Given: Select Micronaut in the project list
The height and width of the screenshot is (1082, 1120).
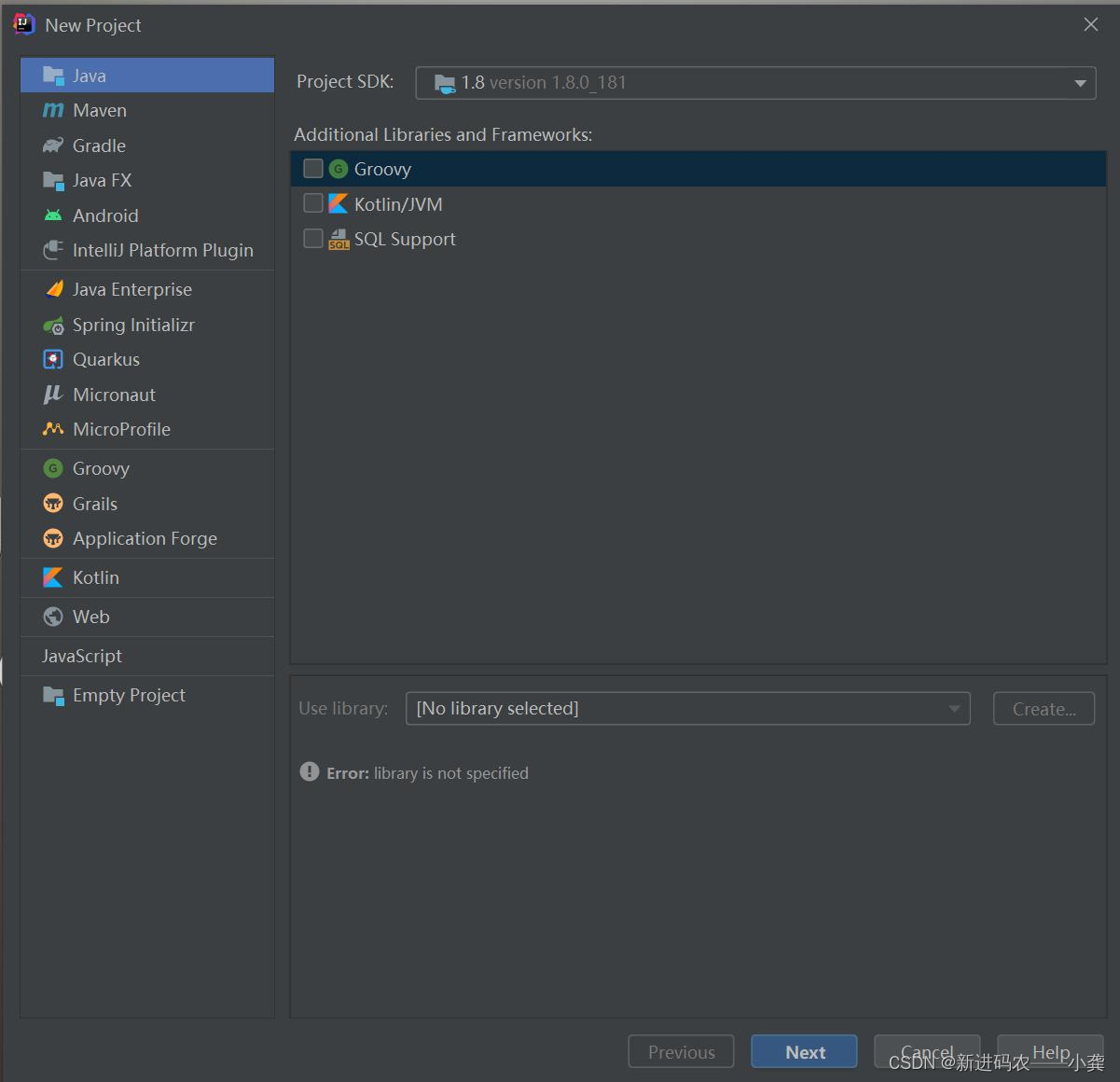Looking at the screenshot, I should pyautogui.click(x=147, y=395).
